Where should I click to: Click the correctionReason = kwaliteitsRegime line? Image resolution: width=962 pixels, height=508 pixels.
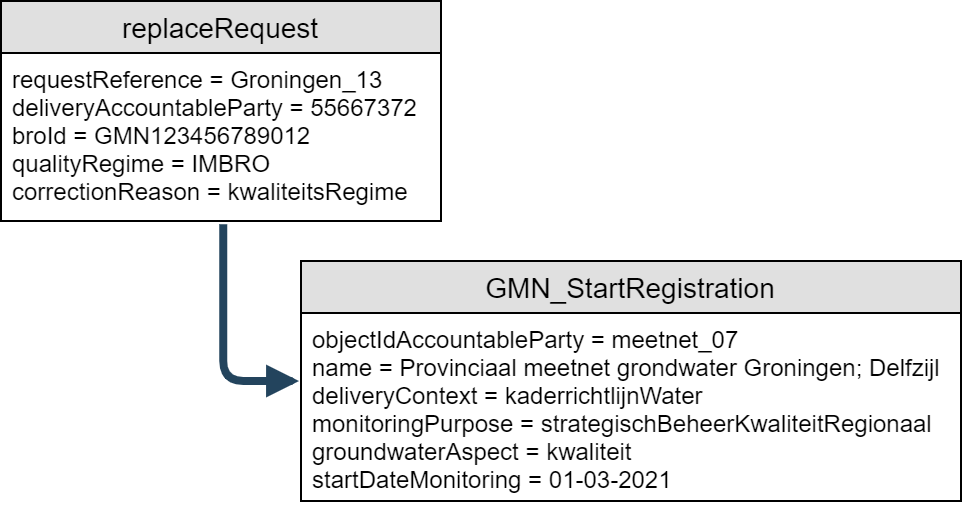(x=209, y=192)
